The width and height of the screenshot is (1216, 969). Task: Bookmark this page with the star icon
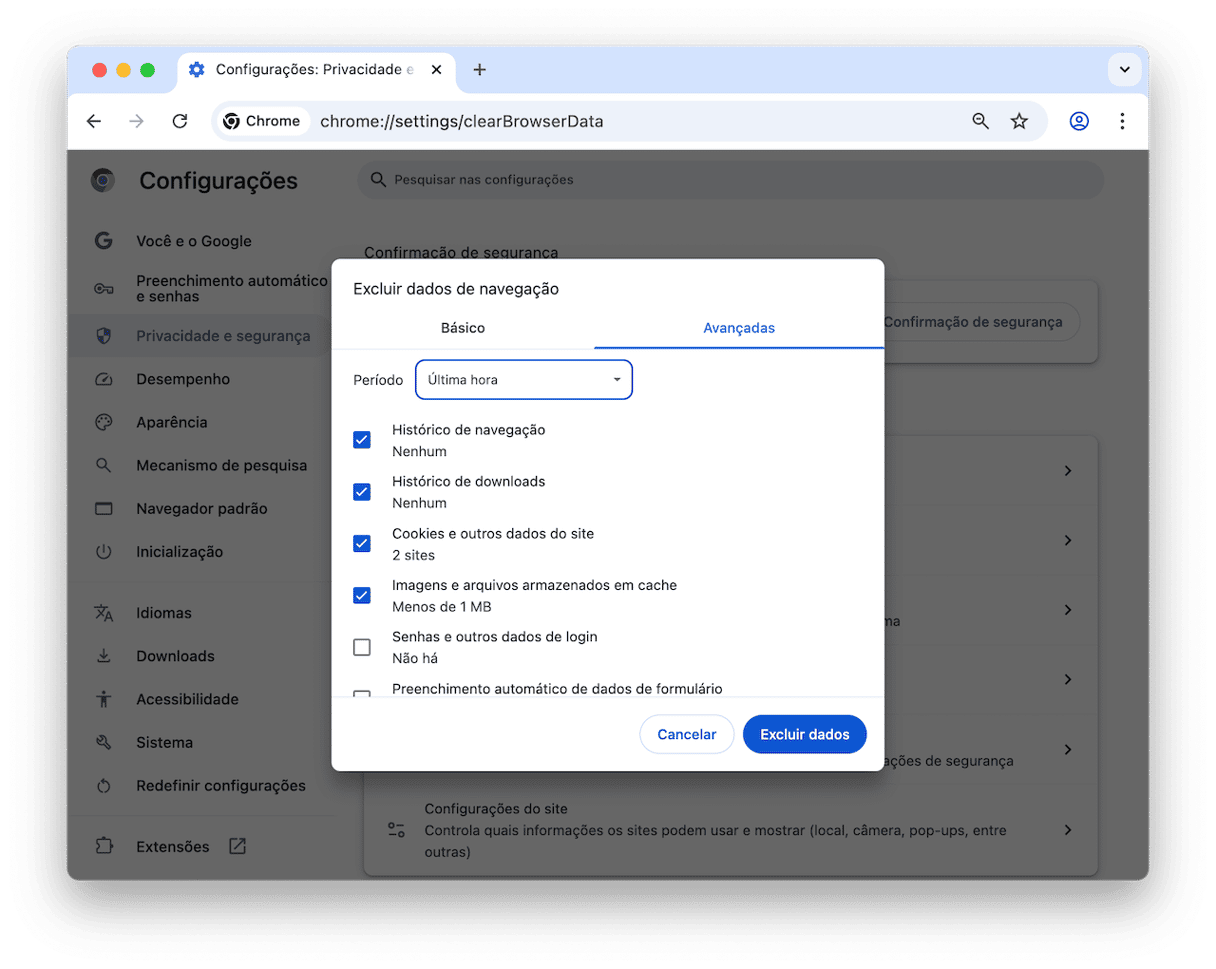click(x=1019, y=121)
